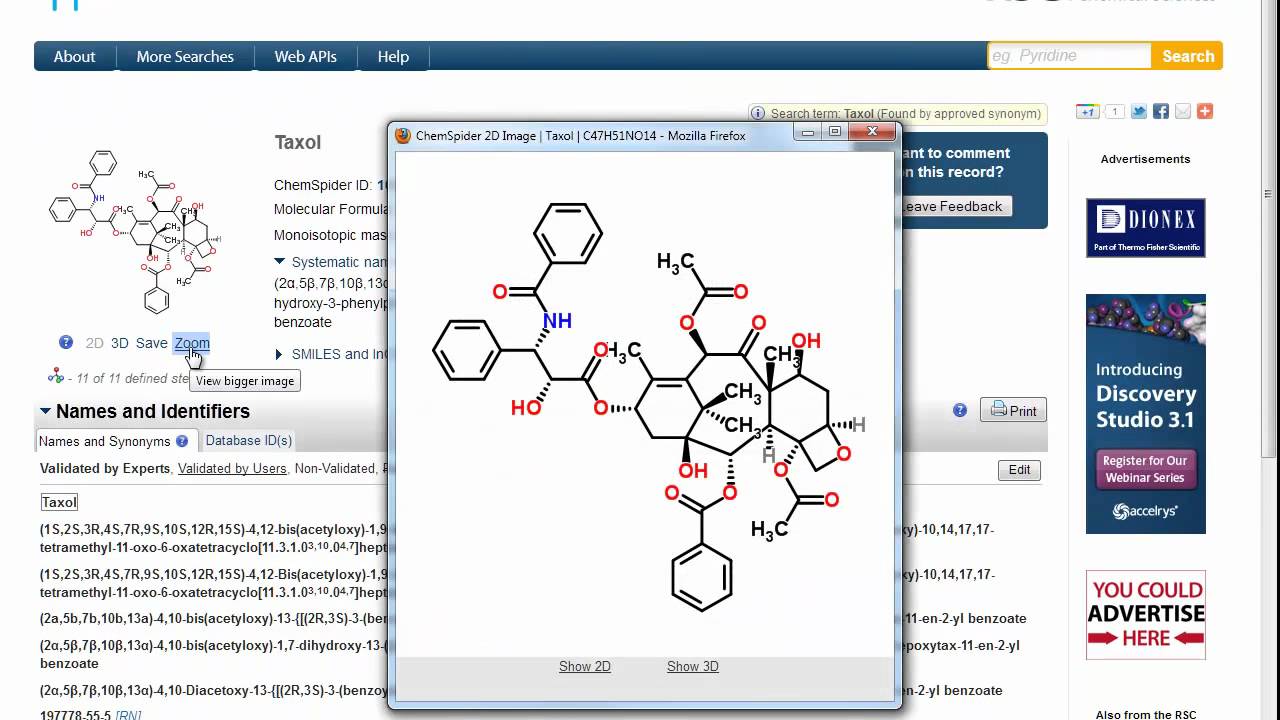Open the [RN] link after 197778-55-5

pos(128,714)
